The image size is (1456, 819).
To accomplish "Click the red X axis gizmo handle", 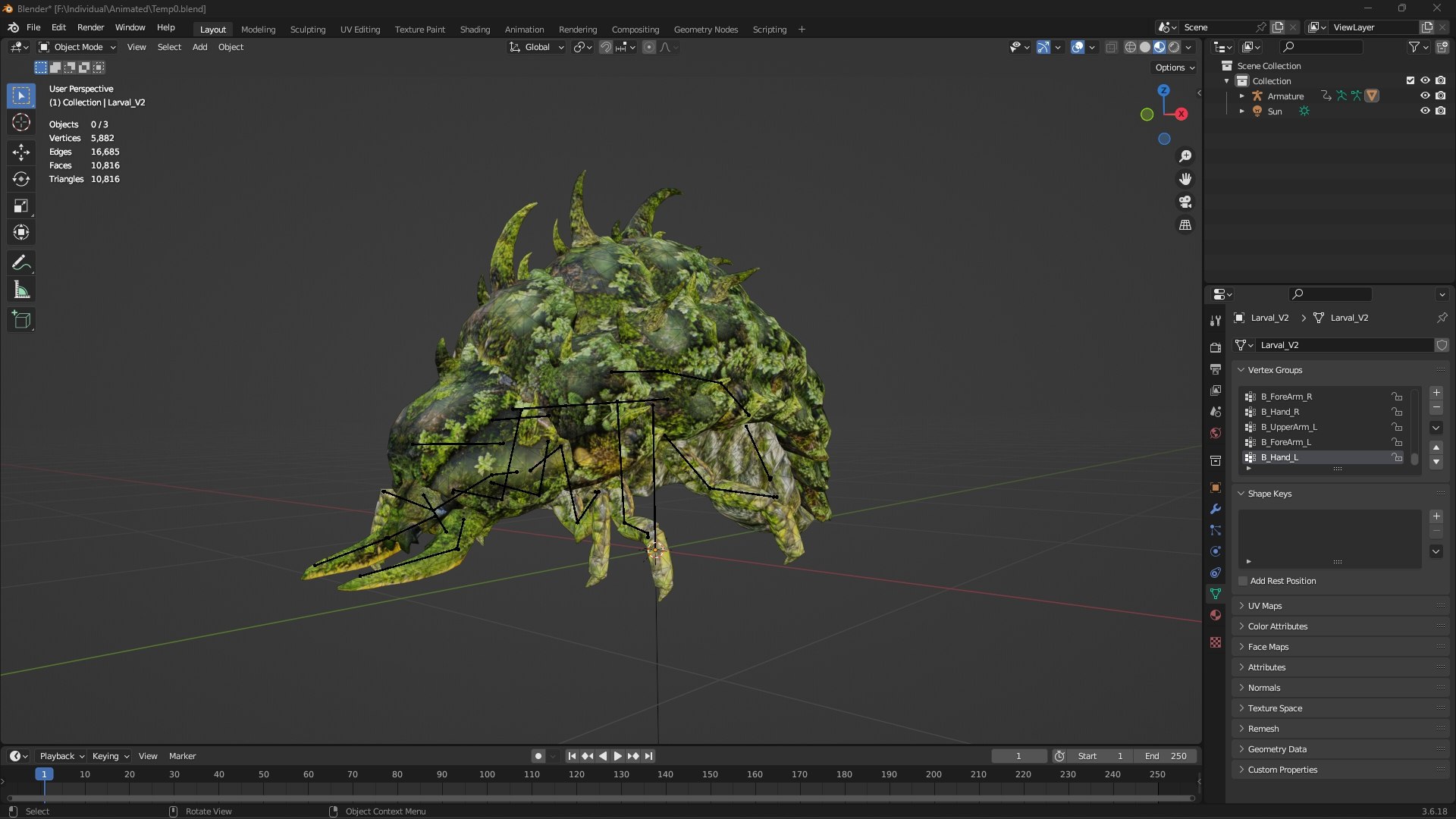I will [x=1181, y=114].
